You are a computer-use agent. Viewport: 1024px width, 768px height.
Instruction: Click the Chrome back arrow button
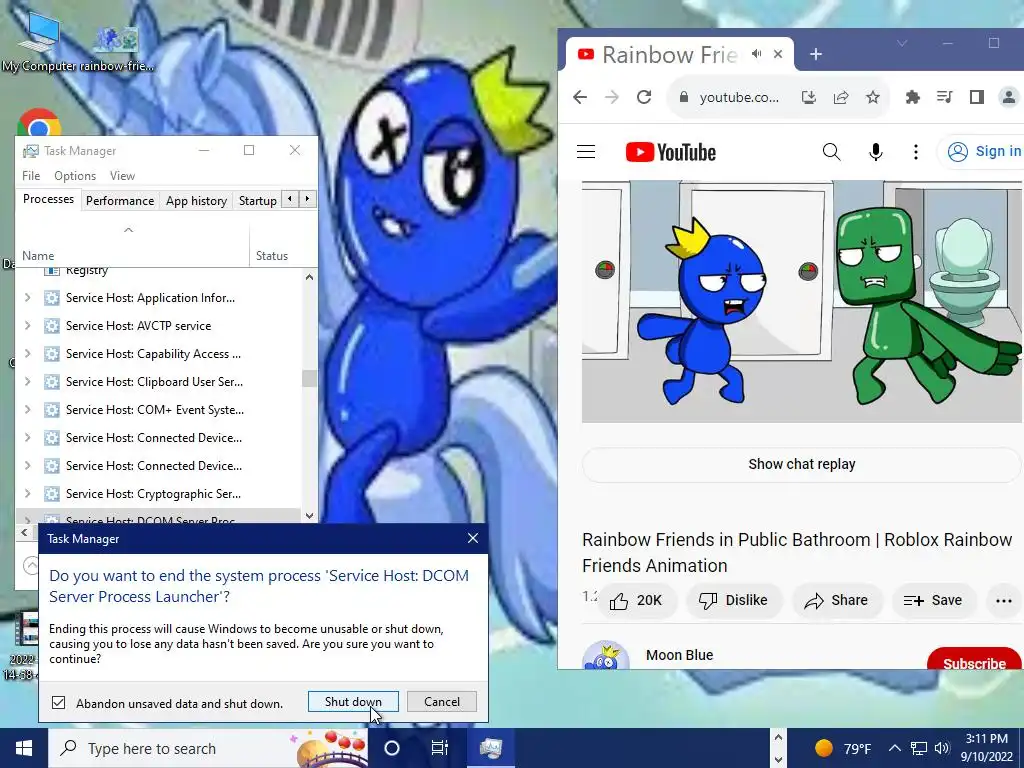click(x=579, y=97)
